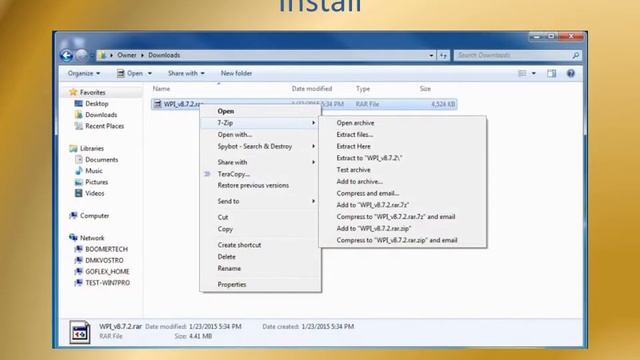Click the TeraCopy icon in context menu

coord(207,174)
